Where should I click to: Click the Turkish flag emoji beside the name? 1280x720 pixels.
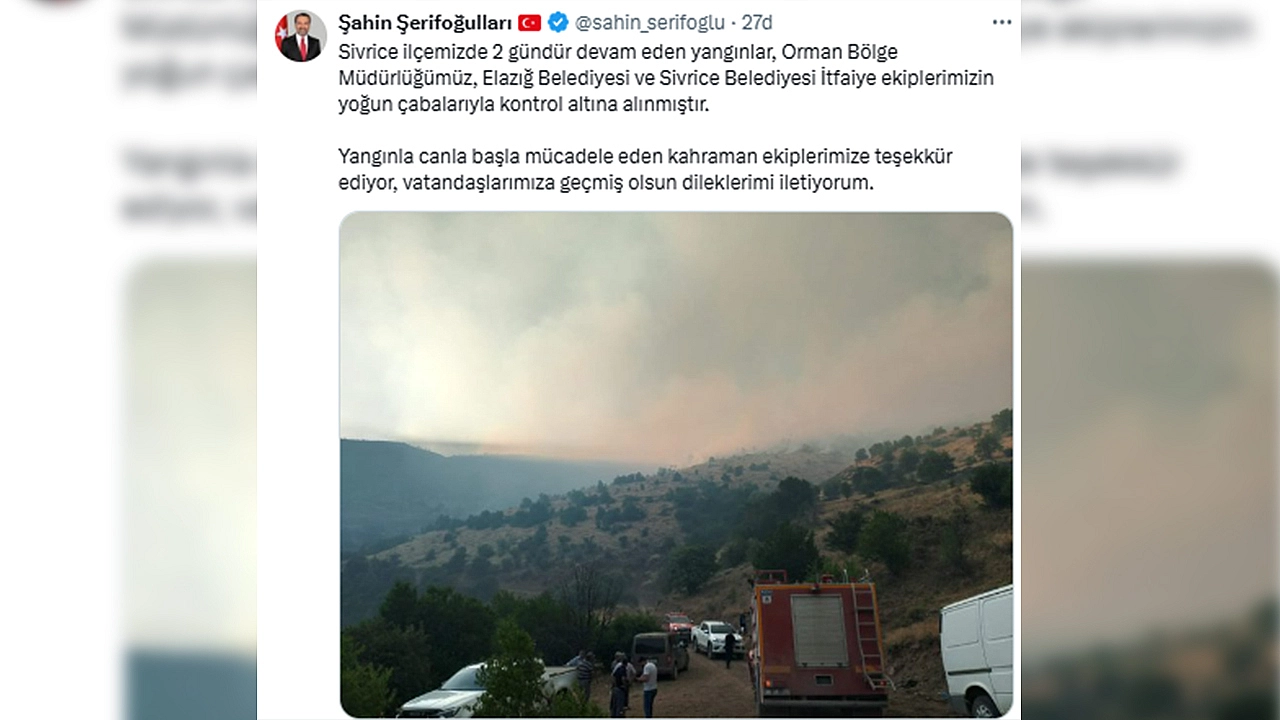[x=529, y=22]
